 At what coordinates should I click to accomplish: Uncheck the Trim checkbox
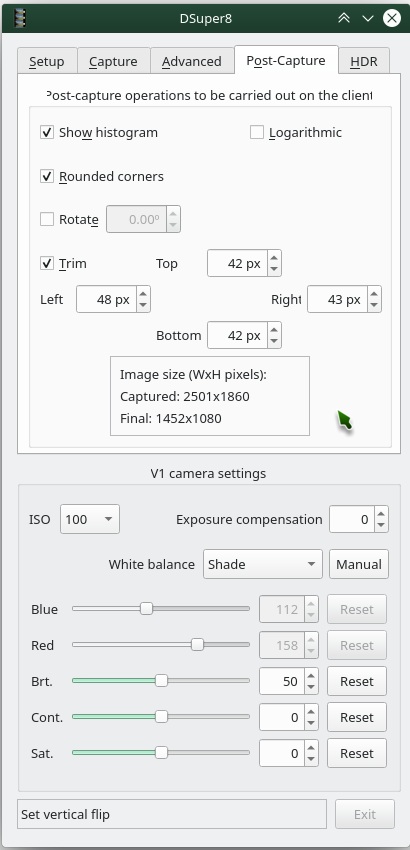coord(47,263)
